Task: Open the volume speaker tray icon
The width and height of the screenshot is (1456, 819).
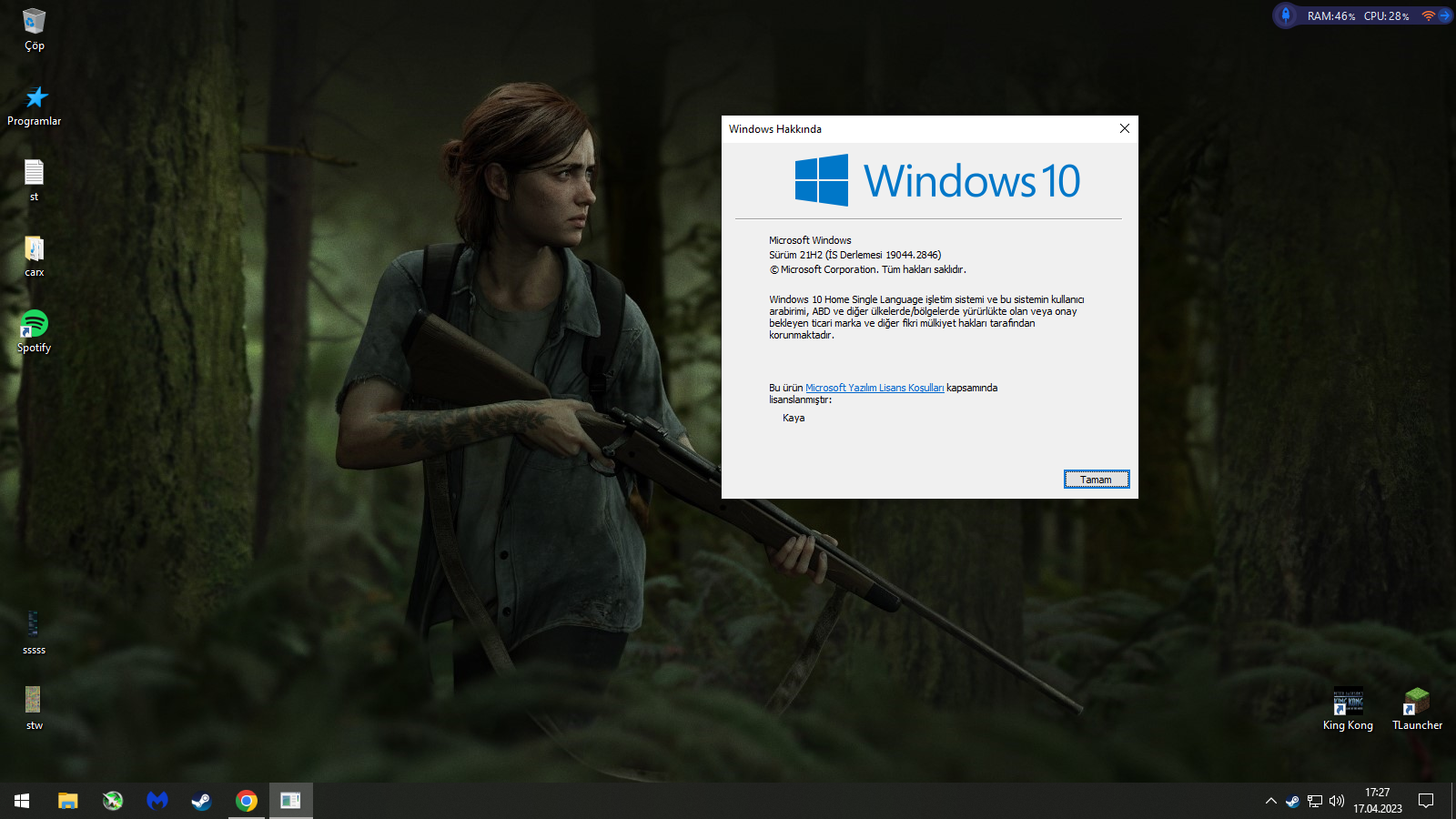Action: click(x=1337, y=801)
